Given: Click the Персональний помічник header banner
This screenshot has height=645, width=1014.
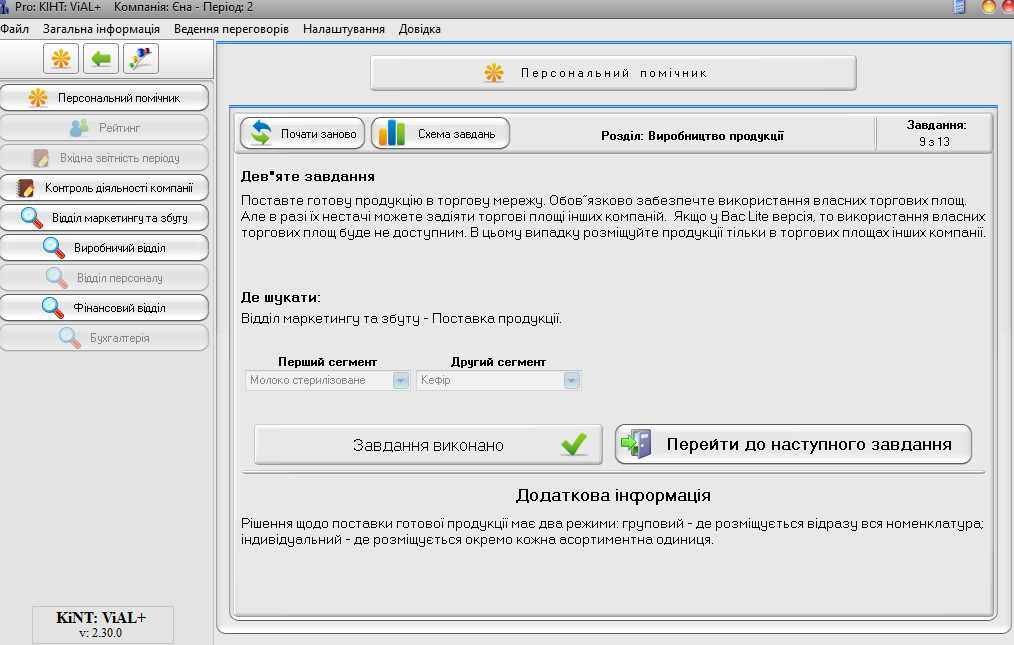Looking at the screenshot, I should (613, 73).
